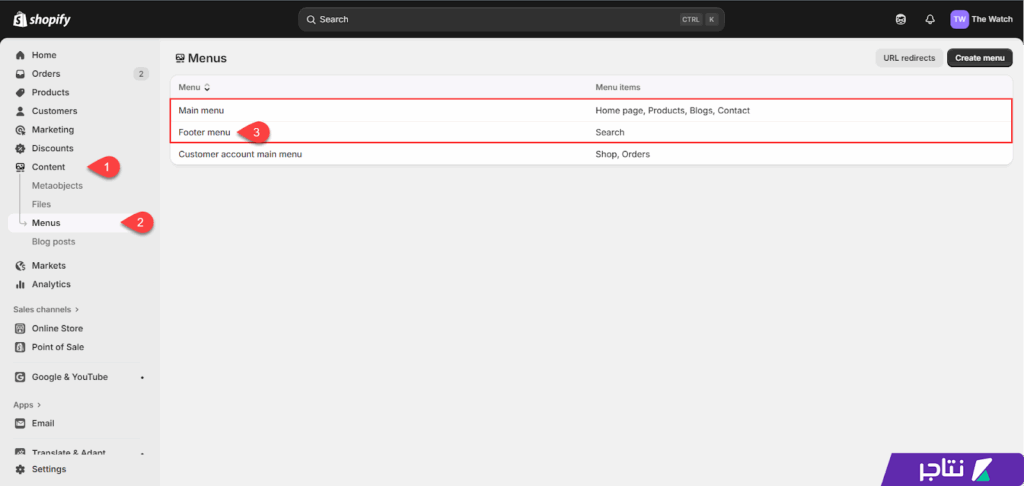Click the Sidekick icon beside the bell

901,19
